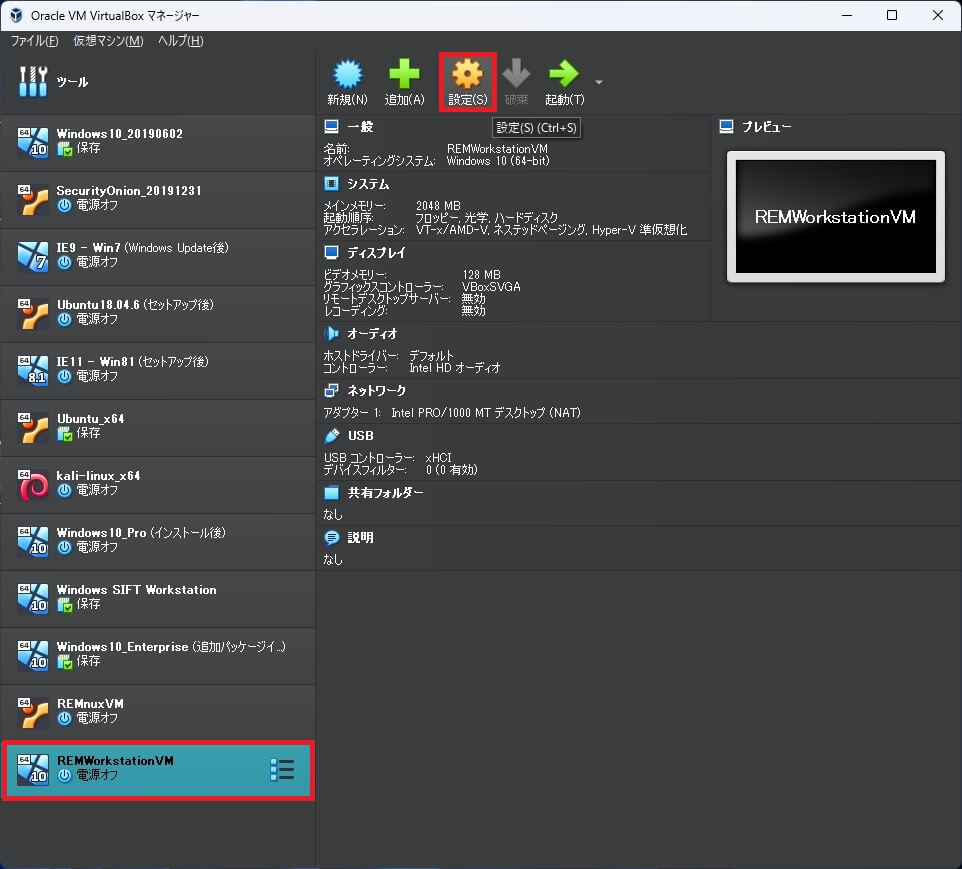Click the 破棄 discard arrow icon
This screenshot has width=962, height=869.
pos(516,74)
